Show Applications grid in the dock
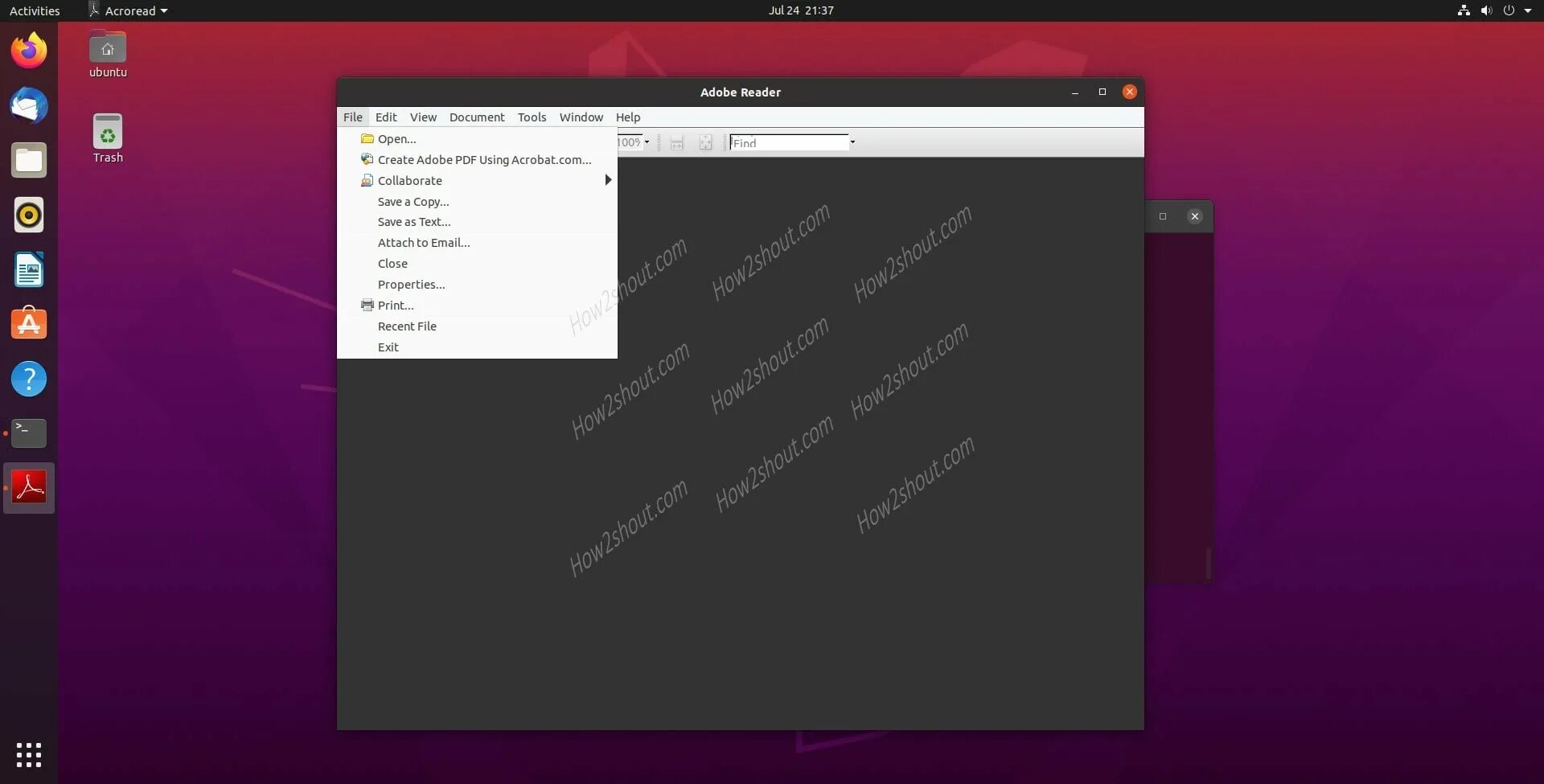Viewport: 1544px width, 784px height. [29, 755]
